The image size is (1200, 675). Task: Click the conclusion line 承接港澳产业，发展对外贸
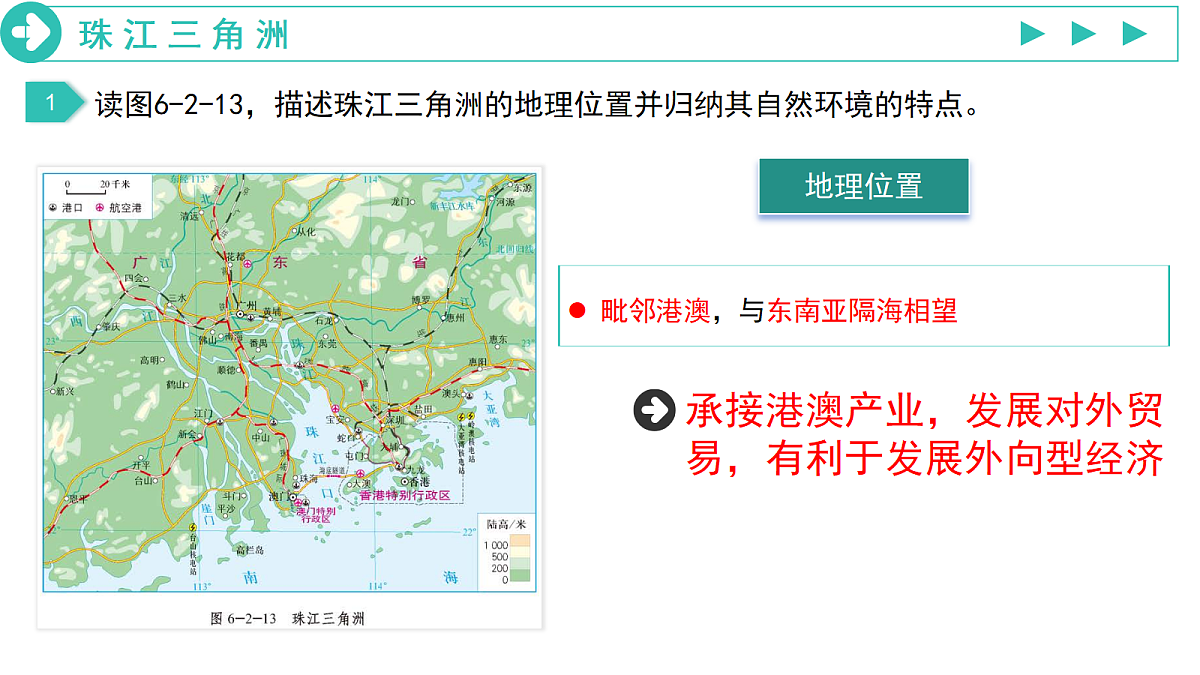(925, 410)
